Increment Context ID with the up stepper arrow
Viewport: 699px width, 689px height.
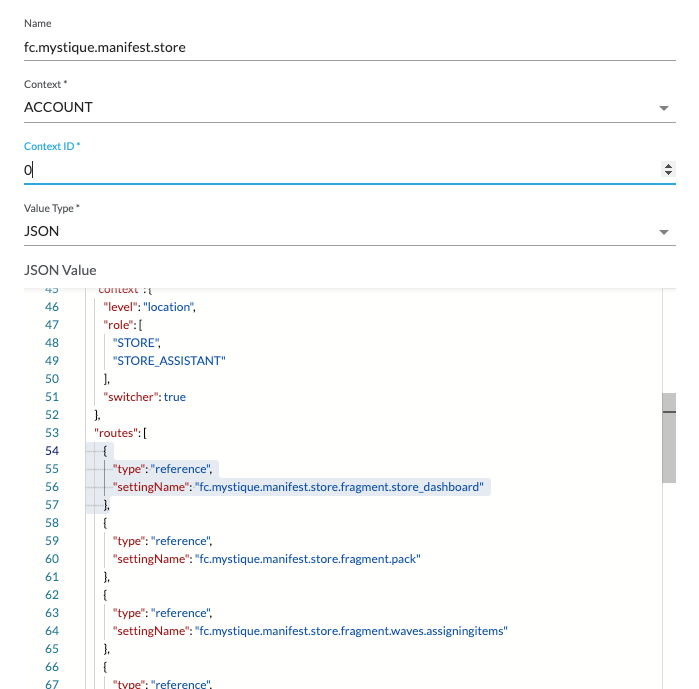point(669,166)
